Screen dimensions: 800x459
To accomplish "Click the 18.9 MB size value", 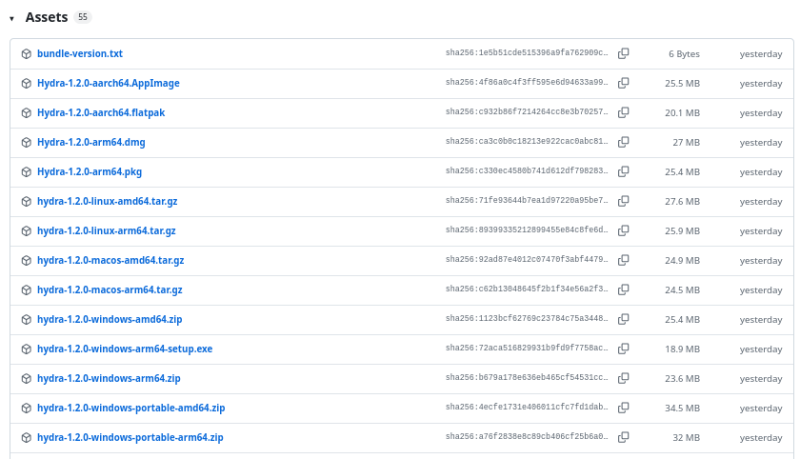I will pos(682,349).
